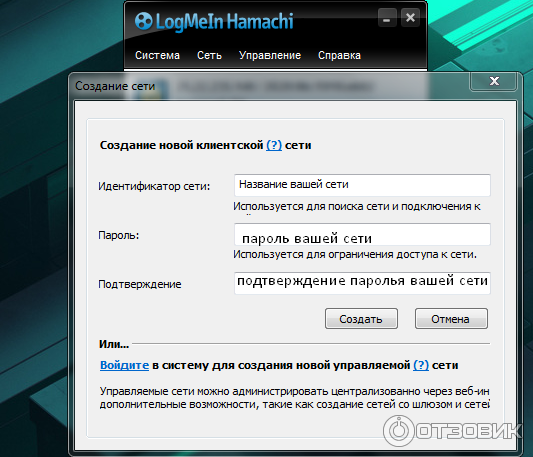This screenshot has height=457, width=533.
Task: Open the Управление menu
Action: (x=270, y=55)
